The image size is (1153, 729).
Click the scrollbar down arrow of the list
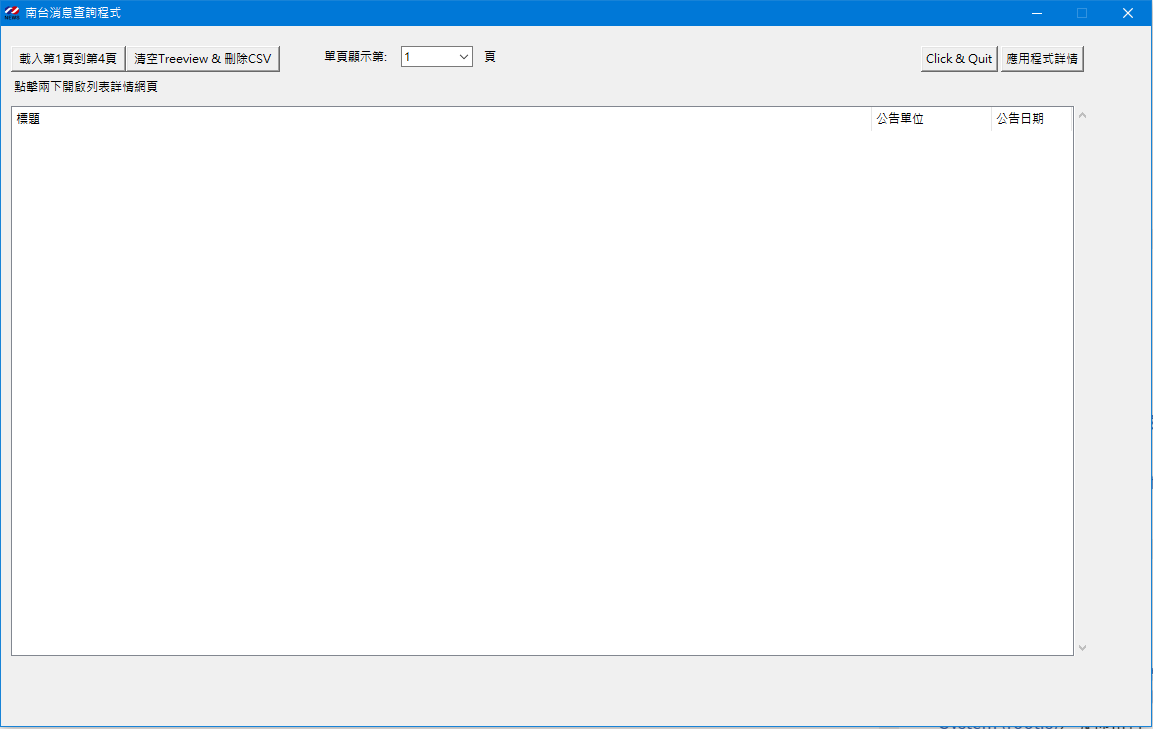pyautogui.click(x=1082, y=647)
